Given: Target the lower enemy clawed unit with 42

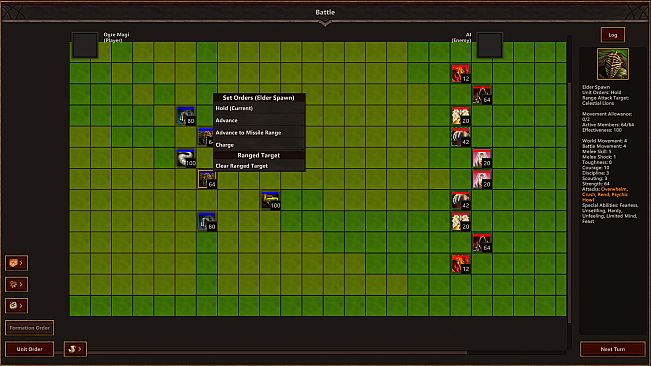Looking at the screenshot, I should [x=461, y=200].
